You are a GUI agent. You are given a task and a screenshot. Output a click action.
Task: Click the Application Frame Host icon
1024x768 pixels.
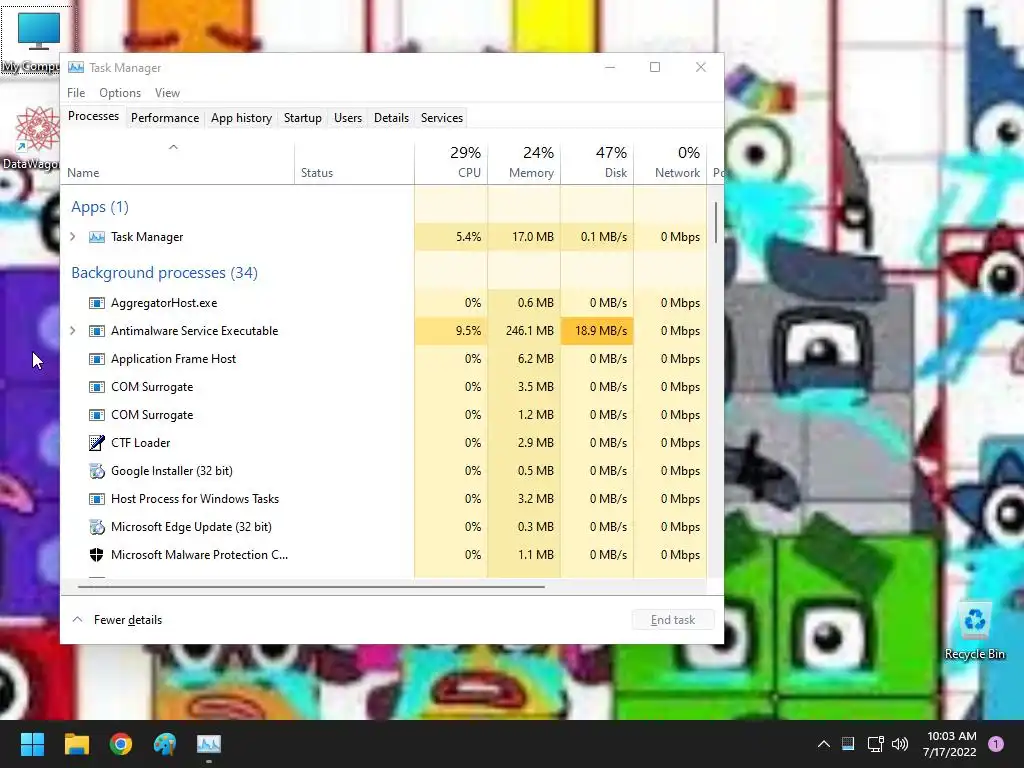click(x=97, y=359)
